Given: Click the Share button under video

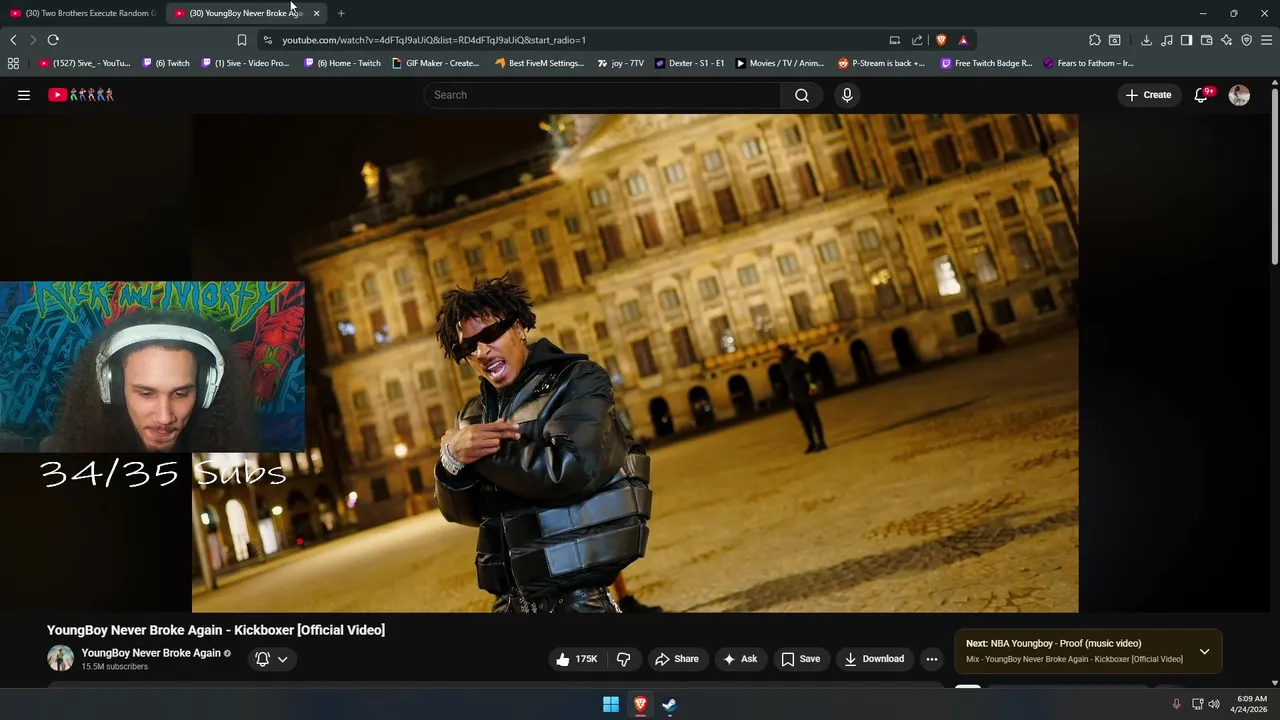Looking at the screenshot, I should coord(677,659).
